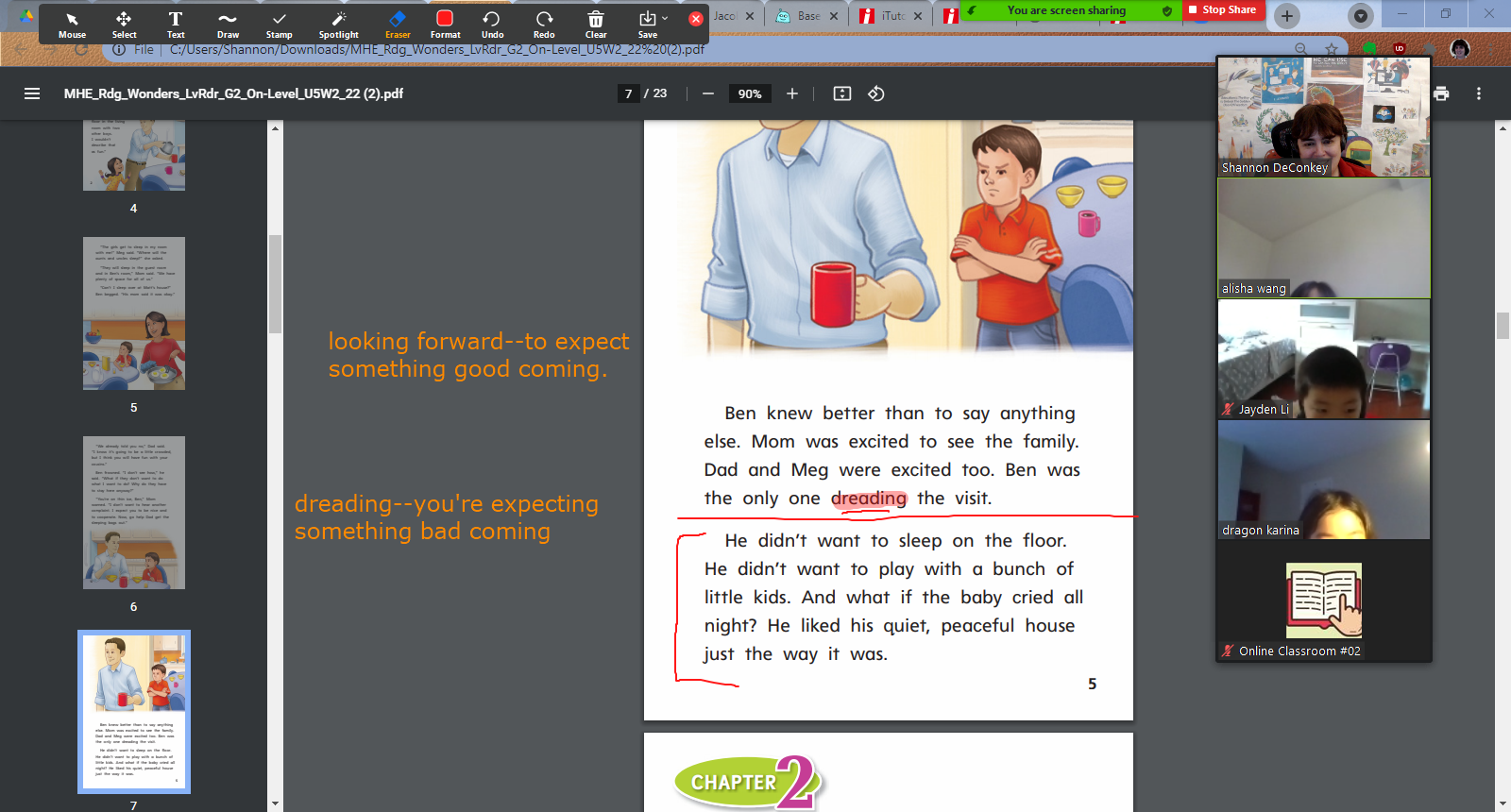The height and width of the screenshot is (812, 1511).
Task: Redo the annotation
Action: coord(544,25)
